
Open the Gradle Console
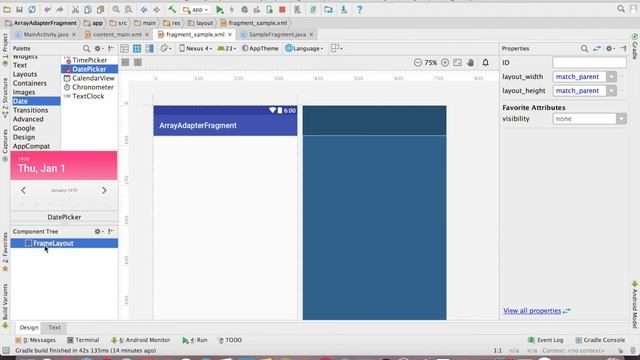600,340
